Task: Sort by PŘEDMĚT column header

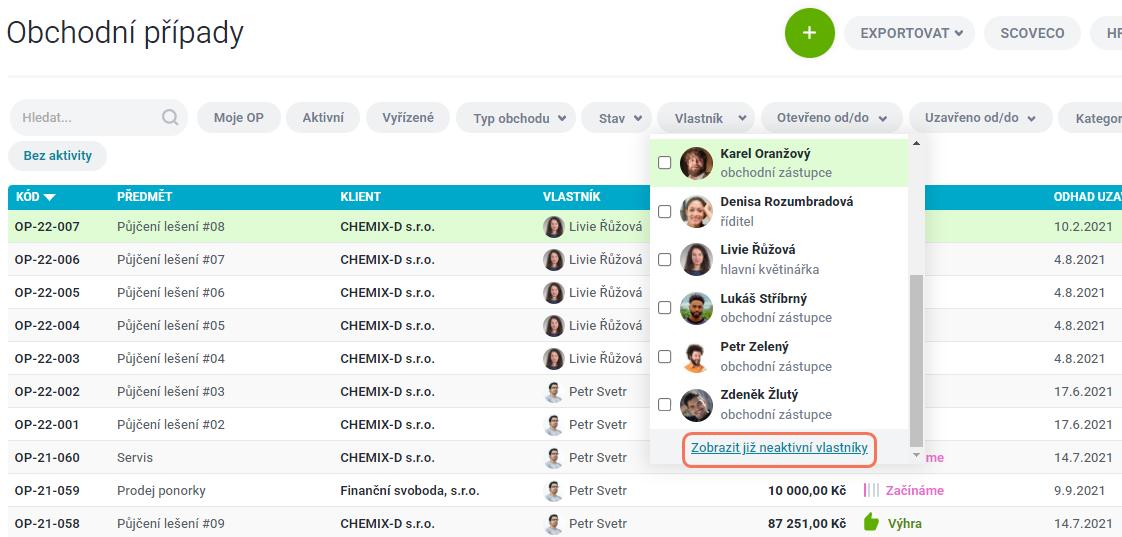Action: point(145,197)
